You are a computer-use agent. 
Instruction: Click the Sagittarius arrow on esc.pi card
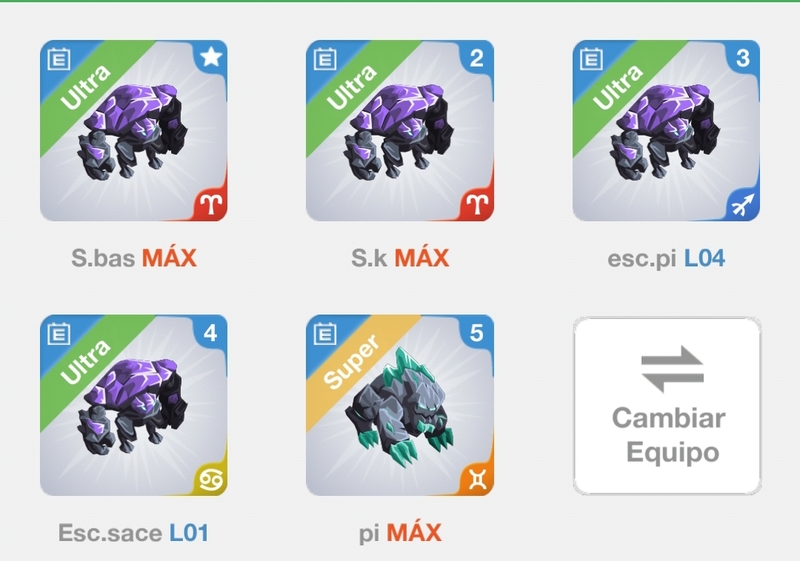click(743, 205)
